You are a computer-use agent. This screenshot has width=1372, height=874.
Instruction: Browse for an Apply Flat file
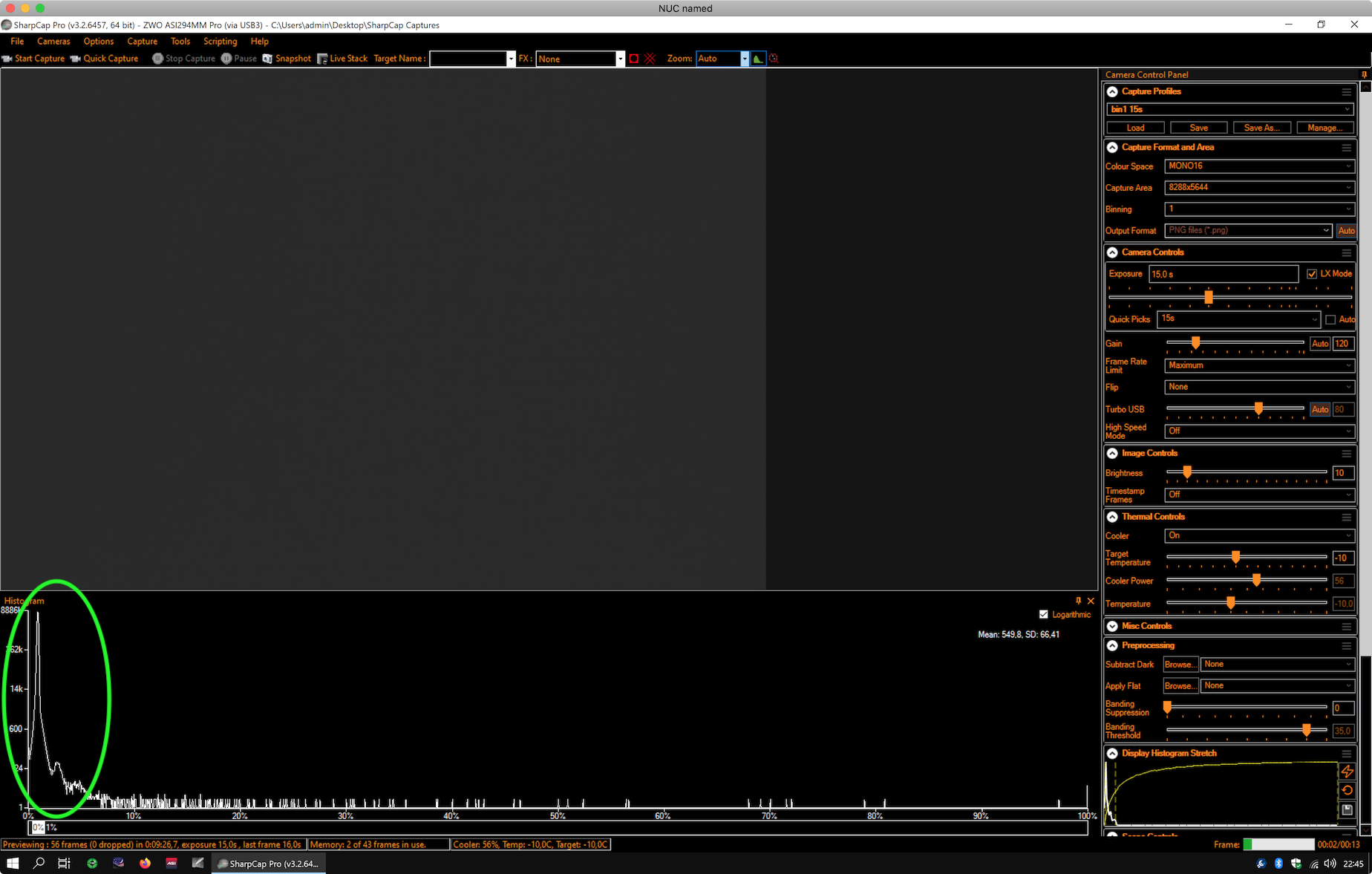click(x=1180, y=686)
